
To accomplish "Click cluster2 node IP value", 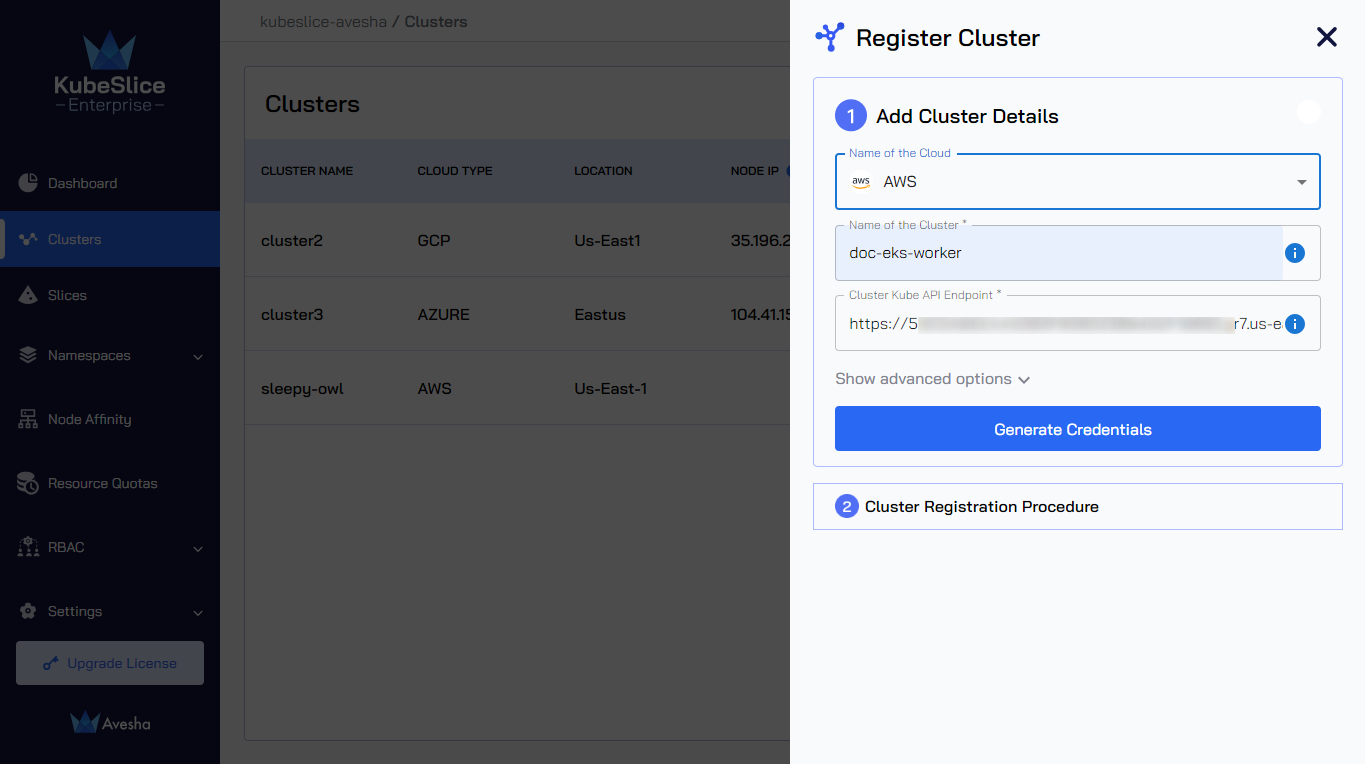I will point(761,240).
